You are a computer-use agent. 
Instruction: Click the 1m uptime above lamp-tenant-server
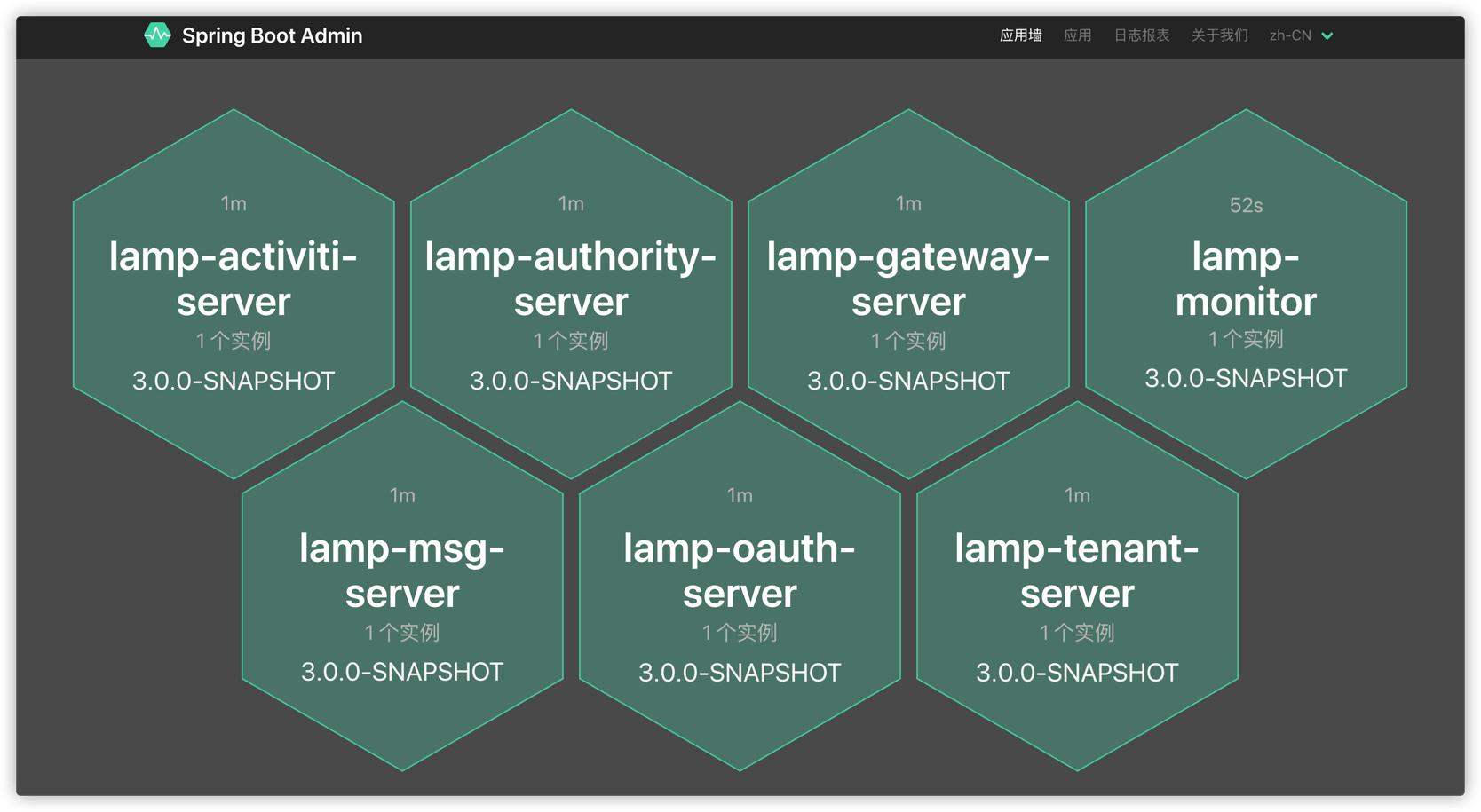pos(1077,496)
